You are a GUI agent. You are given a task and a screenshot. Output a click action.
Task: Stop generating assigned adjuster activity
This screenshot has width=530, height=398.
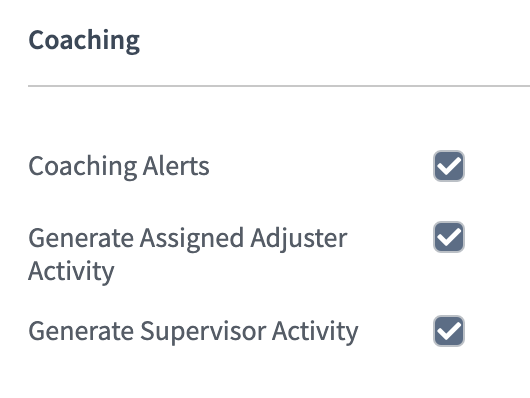(x=449, y=237)
